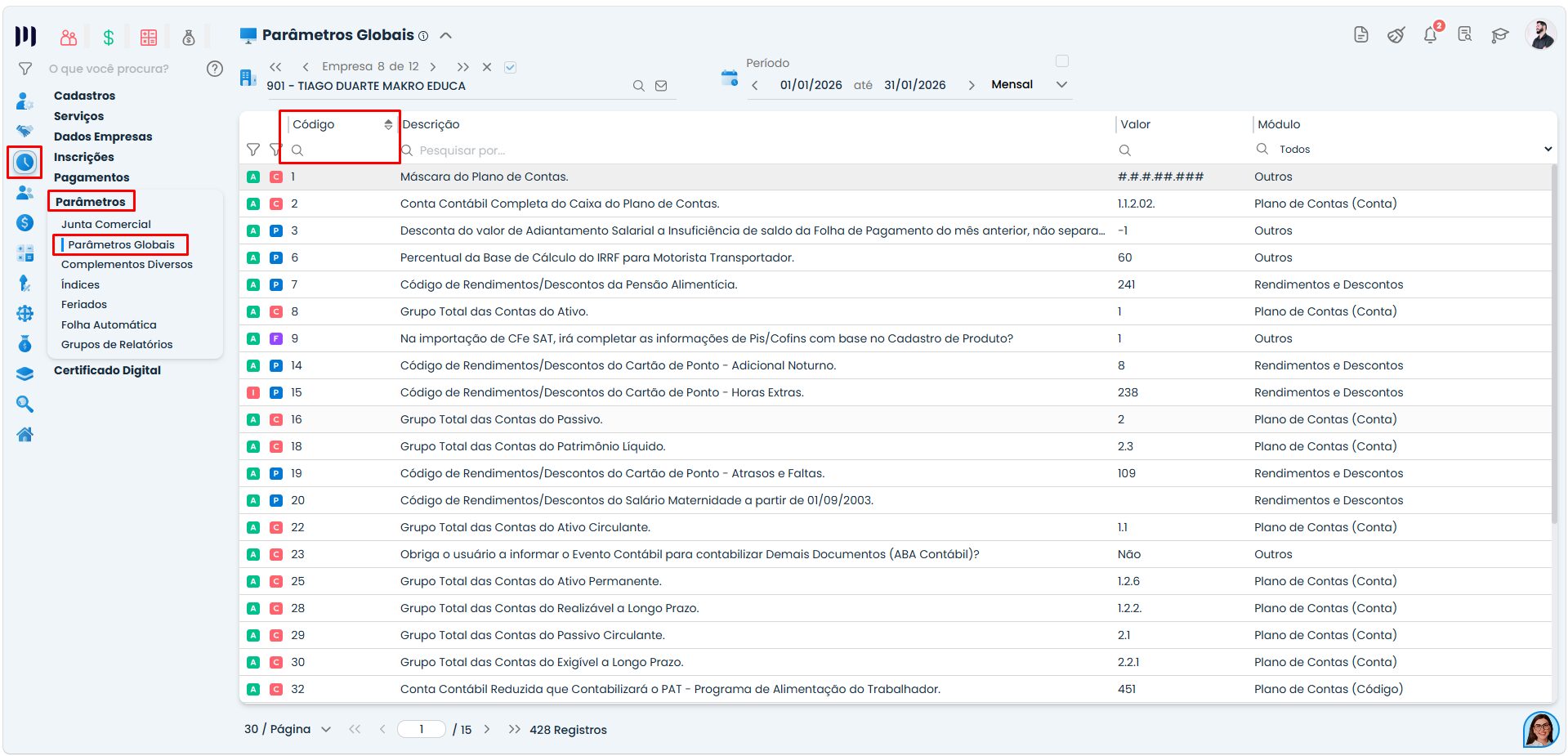Select Índices submenu item

[x=80, y=284]
